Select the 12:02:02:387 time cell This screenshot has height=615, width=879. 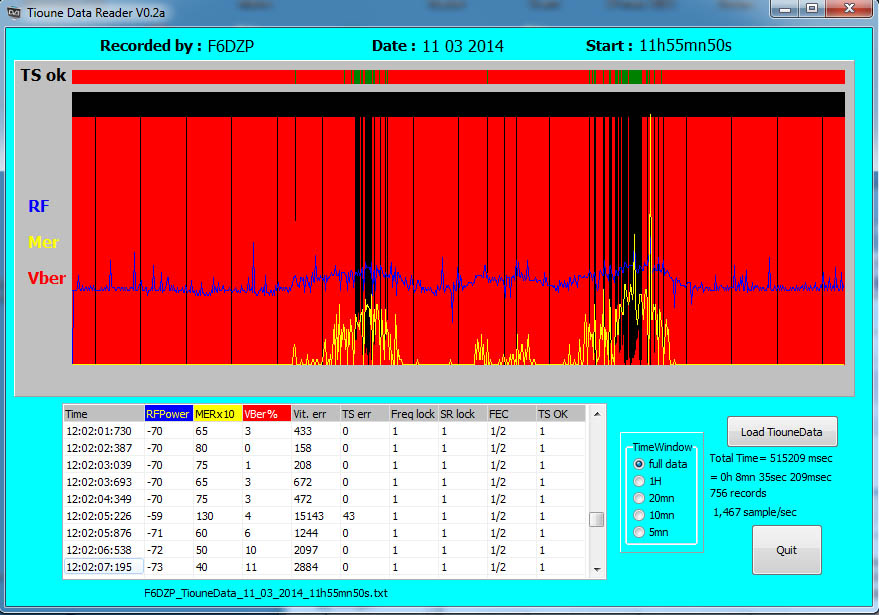(104, 448)
